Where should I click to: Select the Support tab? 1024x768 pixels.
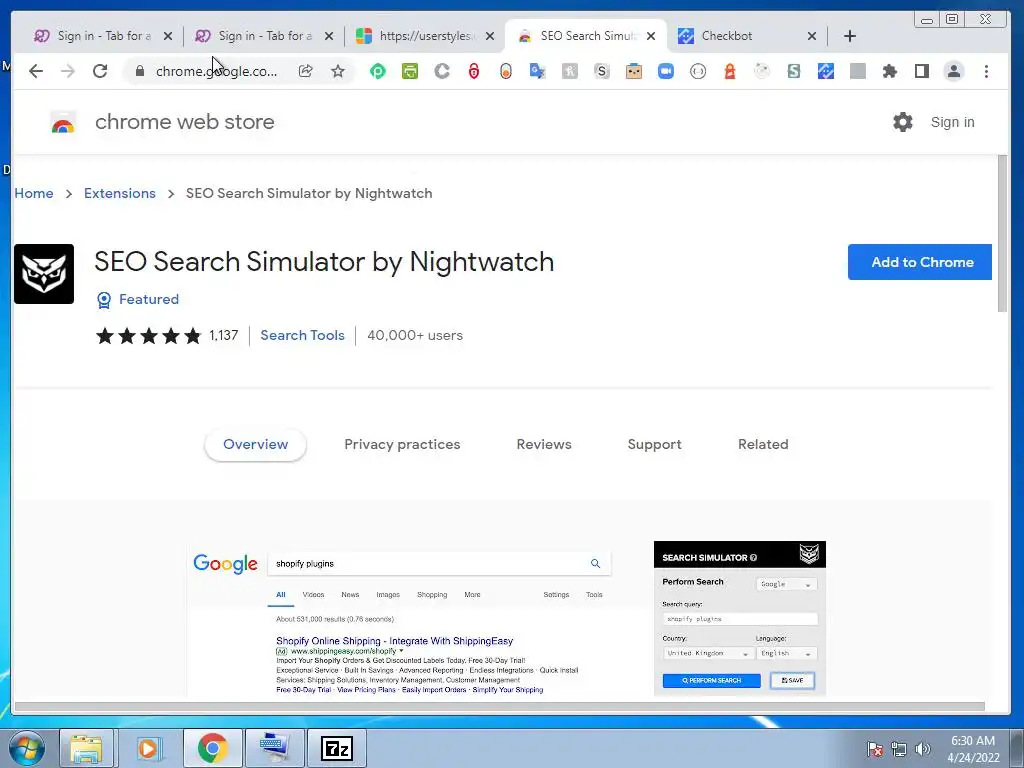tap(654, 445)
